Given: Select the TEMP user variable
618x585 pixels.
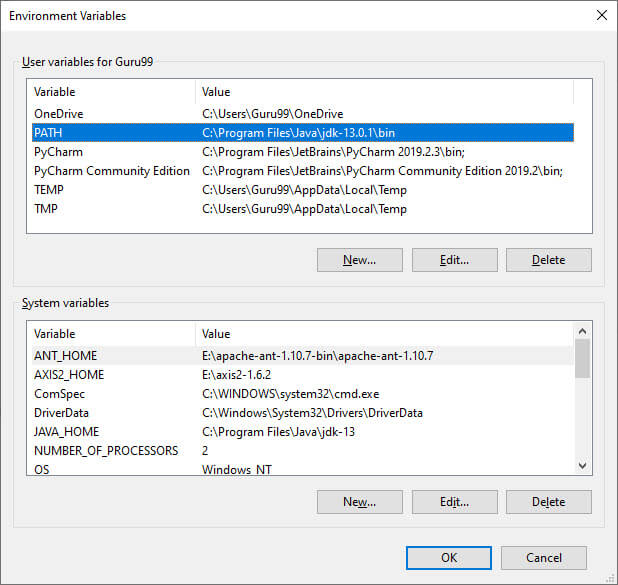Looking at the screenshot, I should (303, 190).
